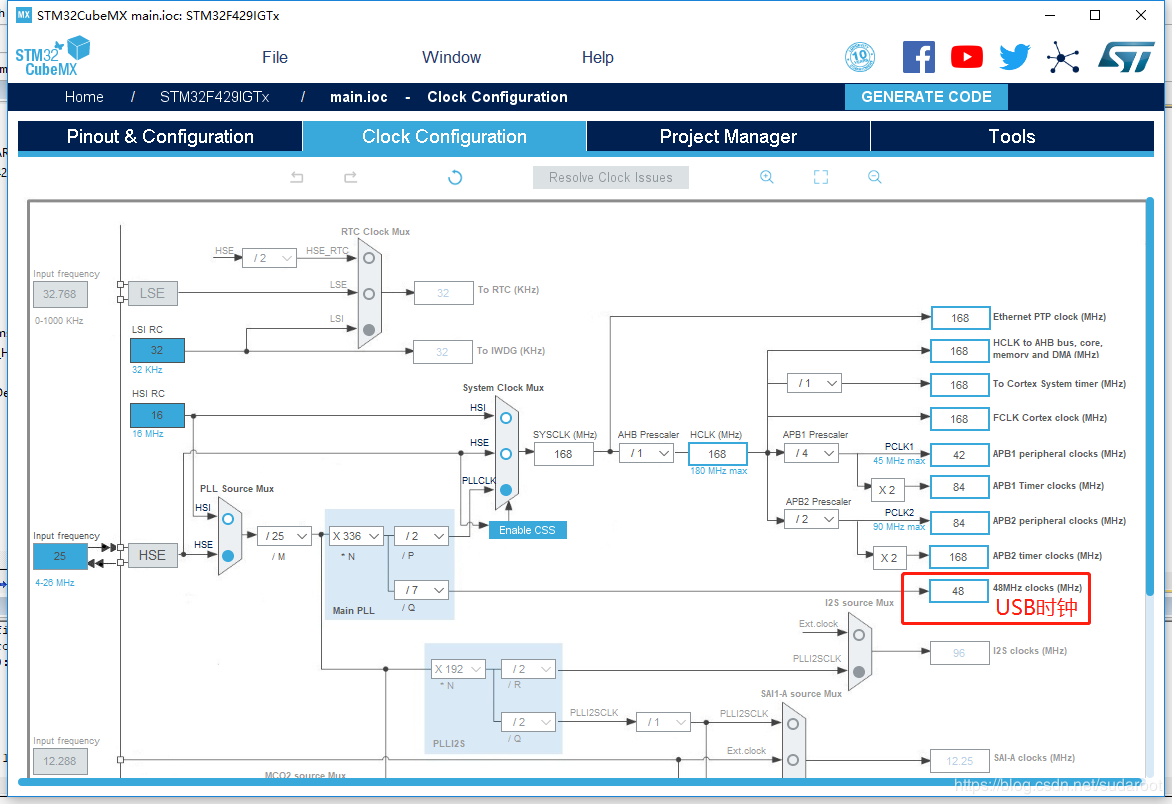Viewport: 1172px width, 804px height.
Task: Click the ST community network icon
Action: [1063, 57]
